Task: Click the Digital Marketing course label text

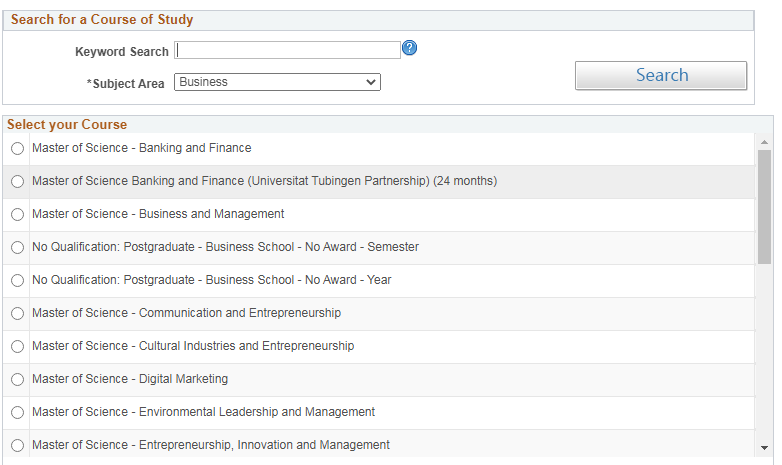Action: tap(130, 379)
